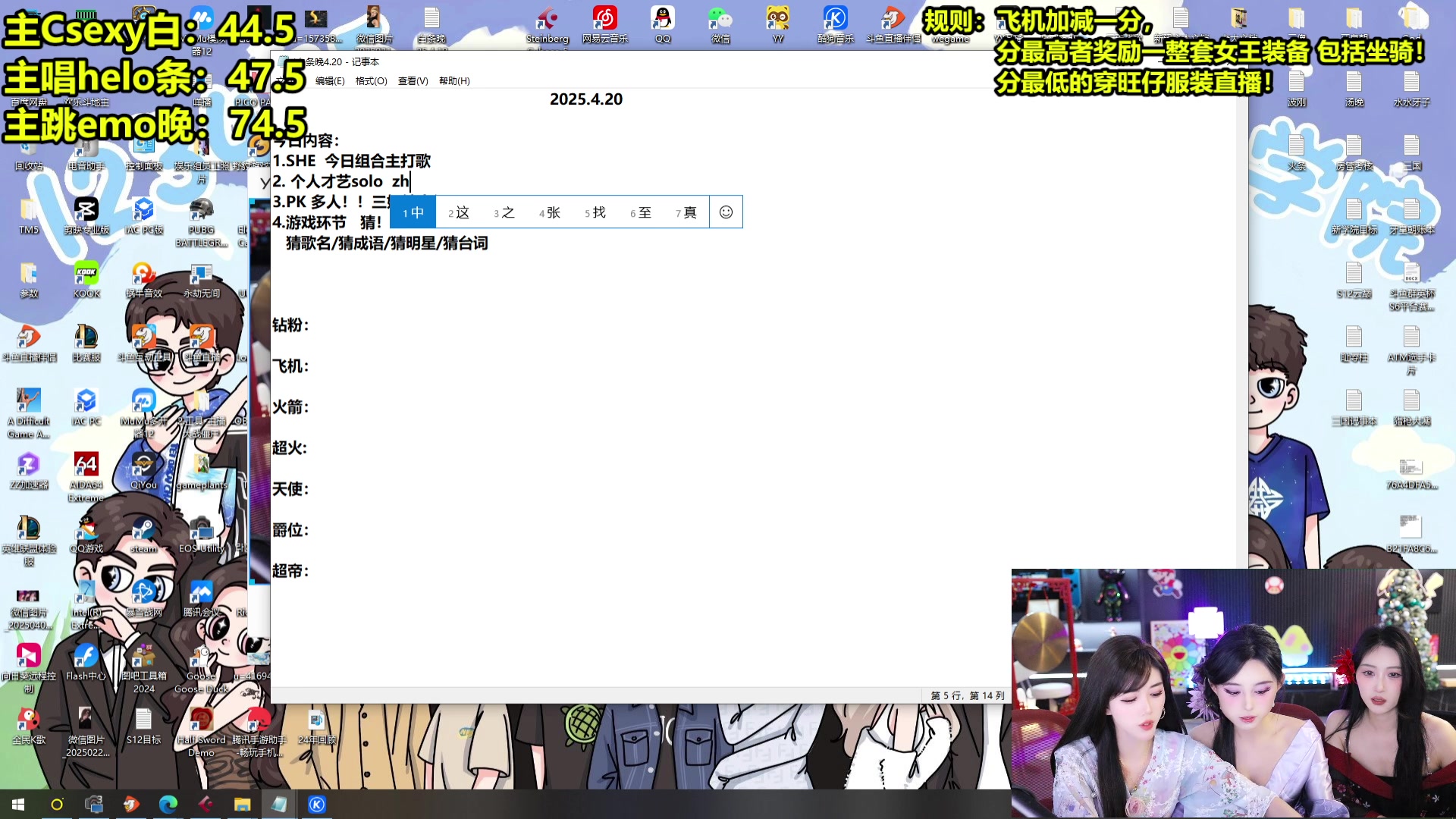Choose IME candidate 7 真
This screenshot has width=1456, height=819.
click(x=686, y=212)
